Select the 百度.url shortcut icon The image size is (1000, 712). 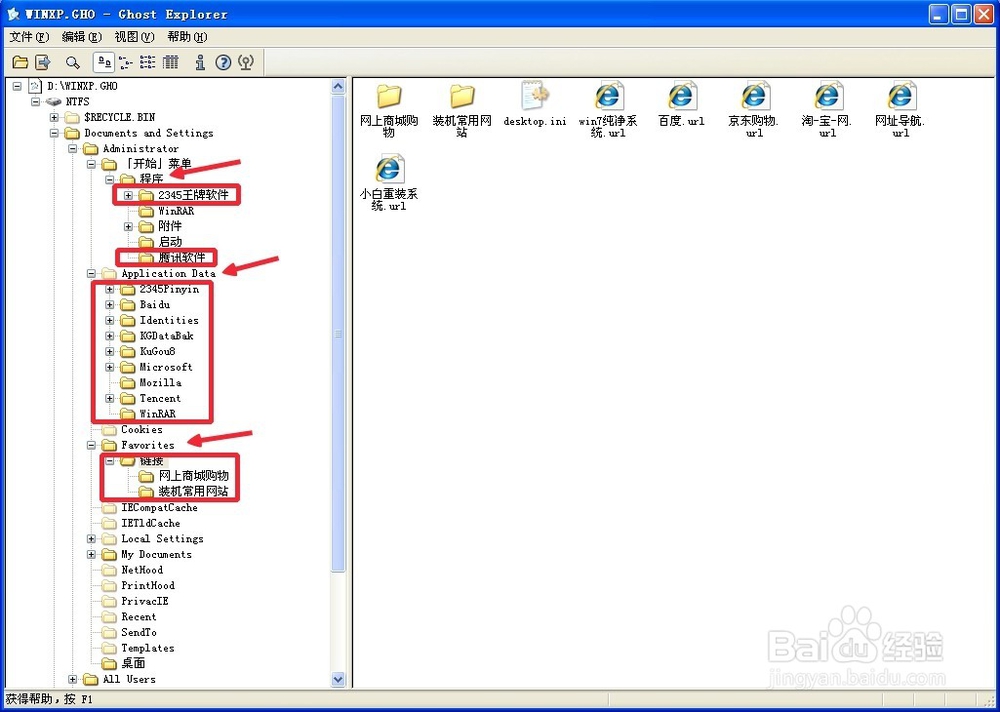(681, 96)
